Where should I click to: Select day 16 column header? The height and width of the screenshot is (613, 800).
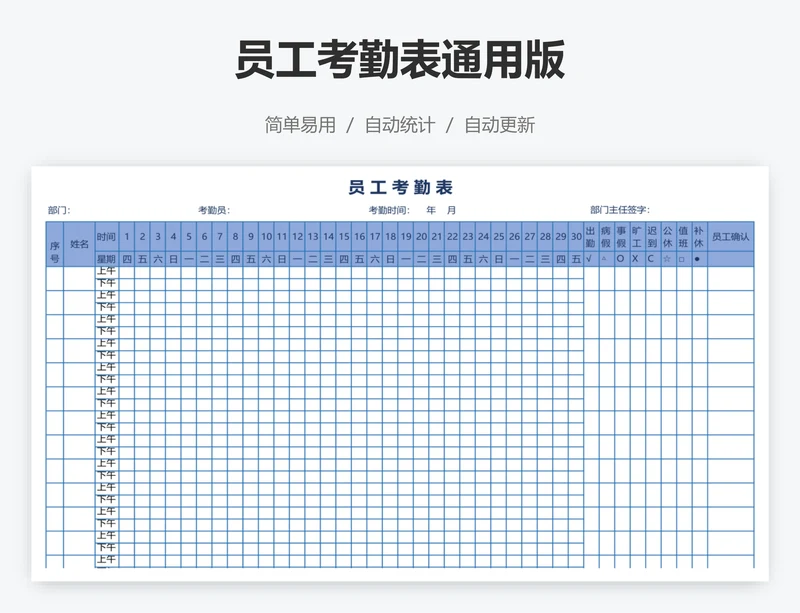(360, 237)
